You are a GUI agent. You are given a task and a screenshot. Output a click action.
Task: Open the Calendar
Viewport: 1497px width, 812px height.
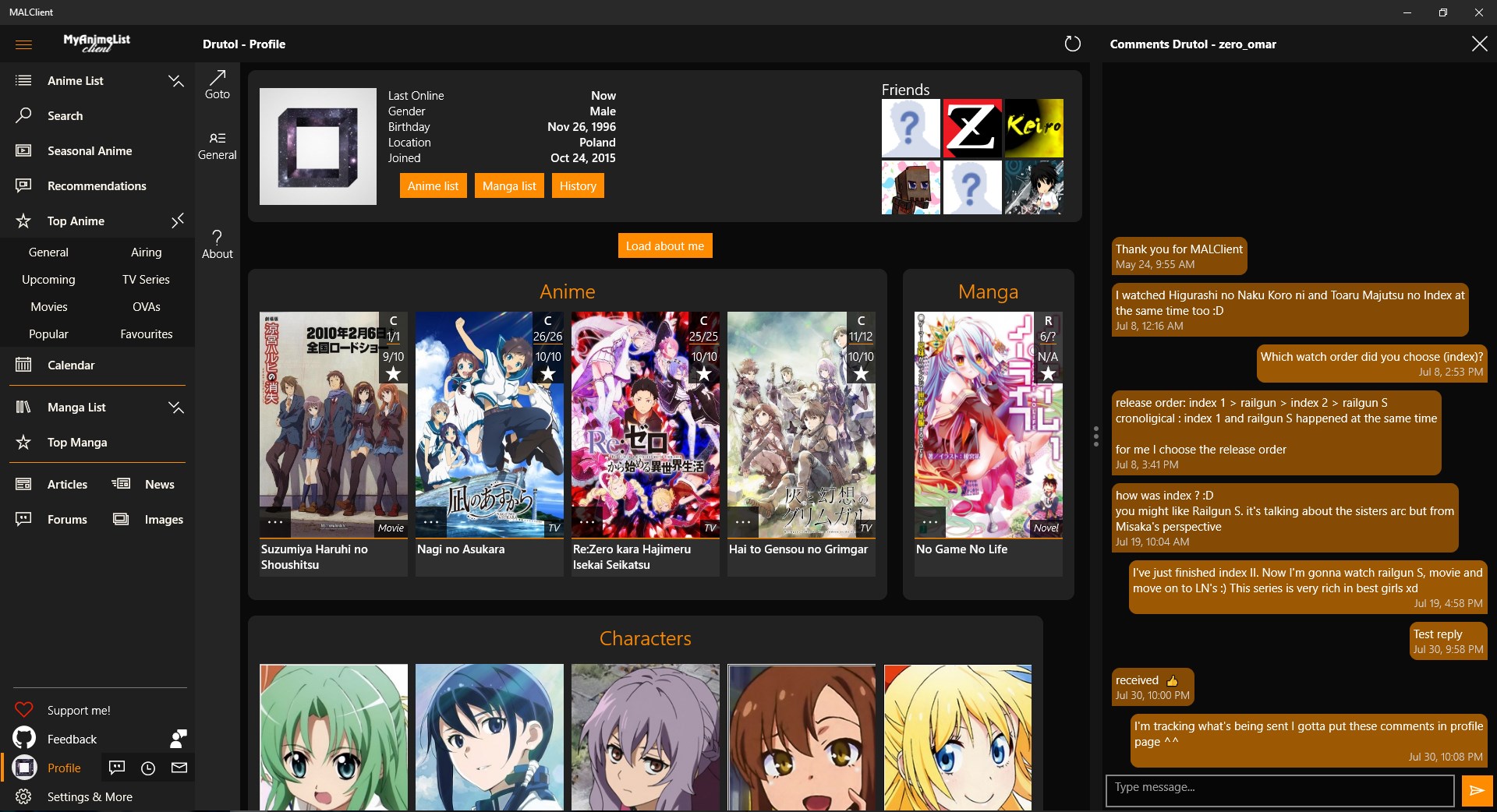(97, 365)
